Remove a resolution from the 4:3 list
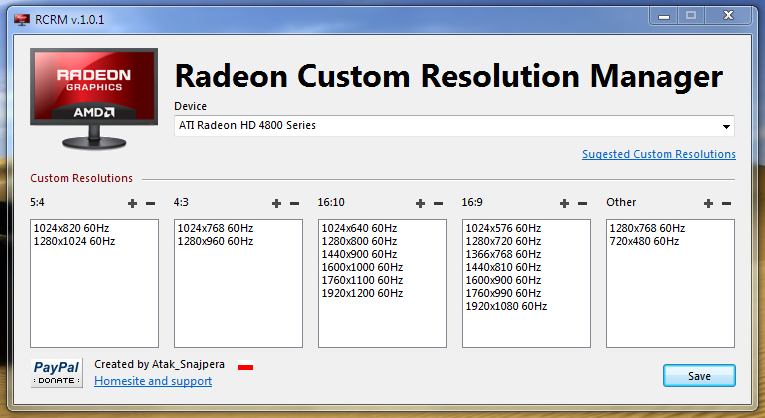Image resolution: width=765 pixels, height=418 pixels. (294, 203)
